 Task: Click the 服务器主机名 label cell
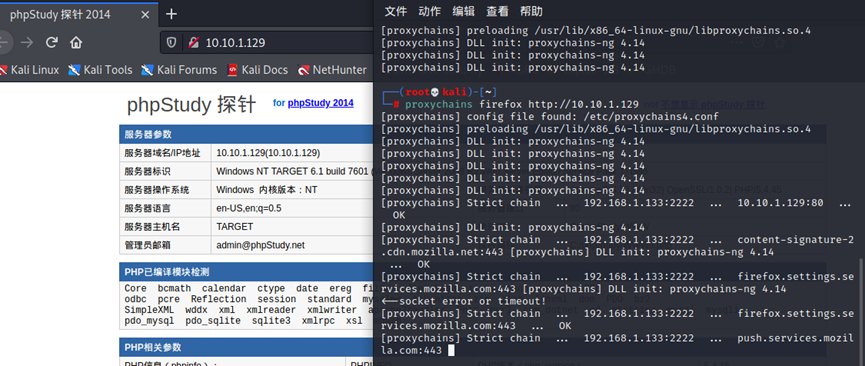coord(165,226)
